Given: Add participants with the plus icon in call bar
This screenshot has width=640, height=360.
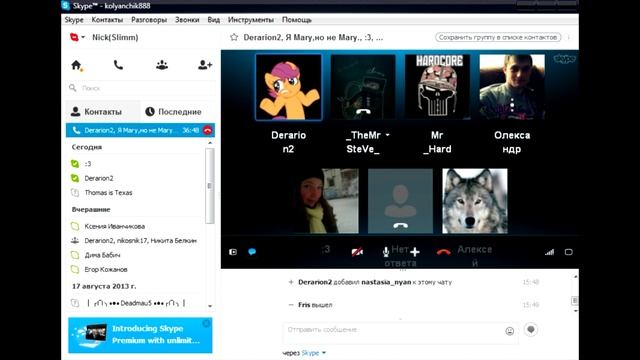Looking at the screenshot, I should (415, 252).
